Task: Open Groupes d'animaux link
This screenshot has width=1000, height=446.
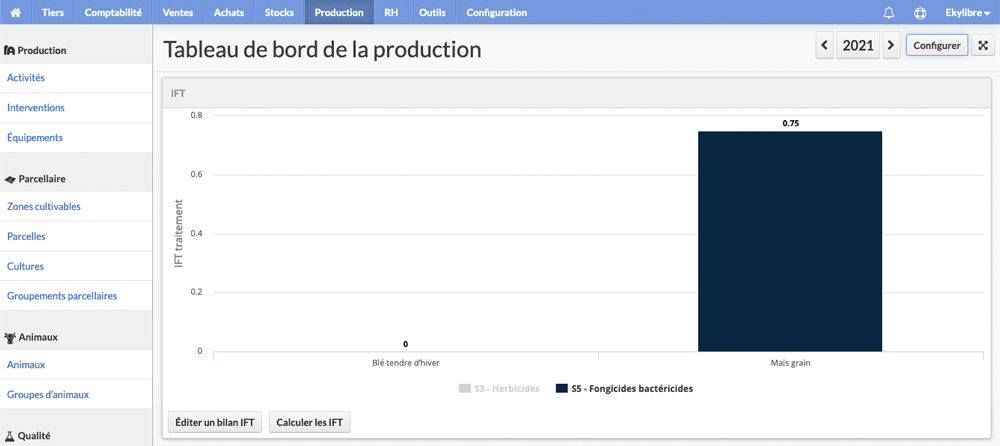Action: click(76, 394)
